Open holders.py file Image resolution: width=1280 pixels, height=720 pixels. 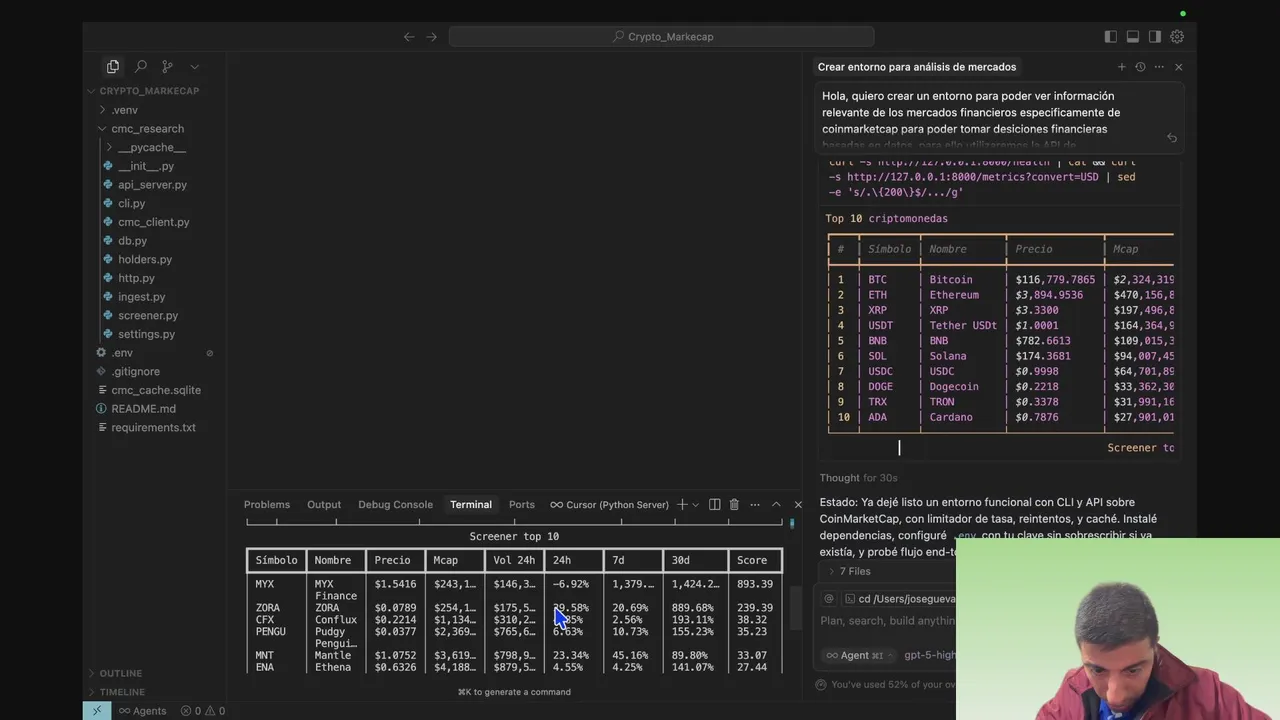pyautogui.click(x=145, y=260)
